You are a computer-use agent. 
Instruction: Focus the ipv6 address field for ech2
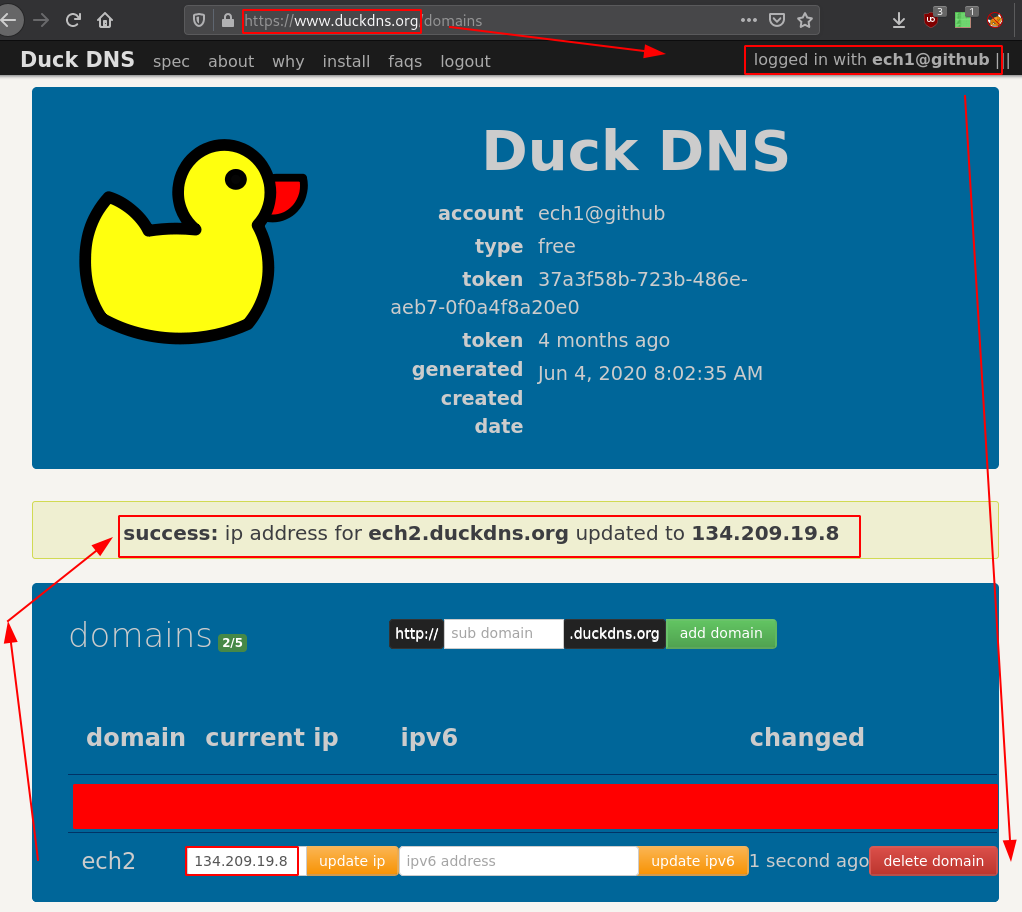(x=519, y=861)
